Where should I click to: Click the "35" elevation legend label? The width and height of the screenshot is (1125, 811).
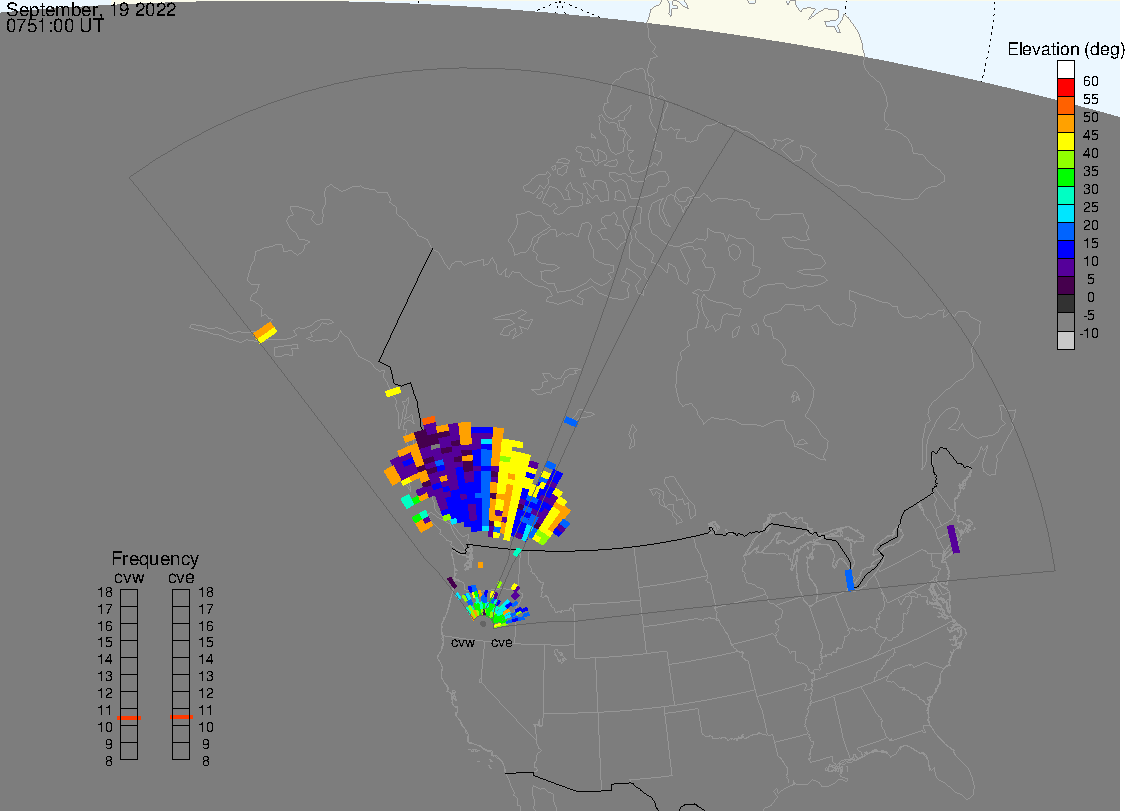pos(1091,171)
